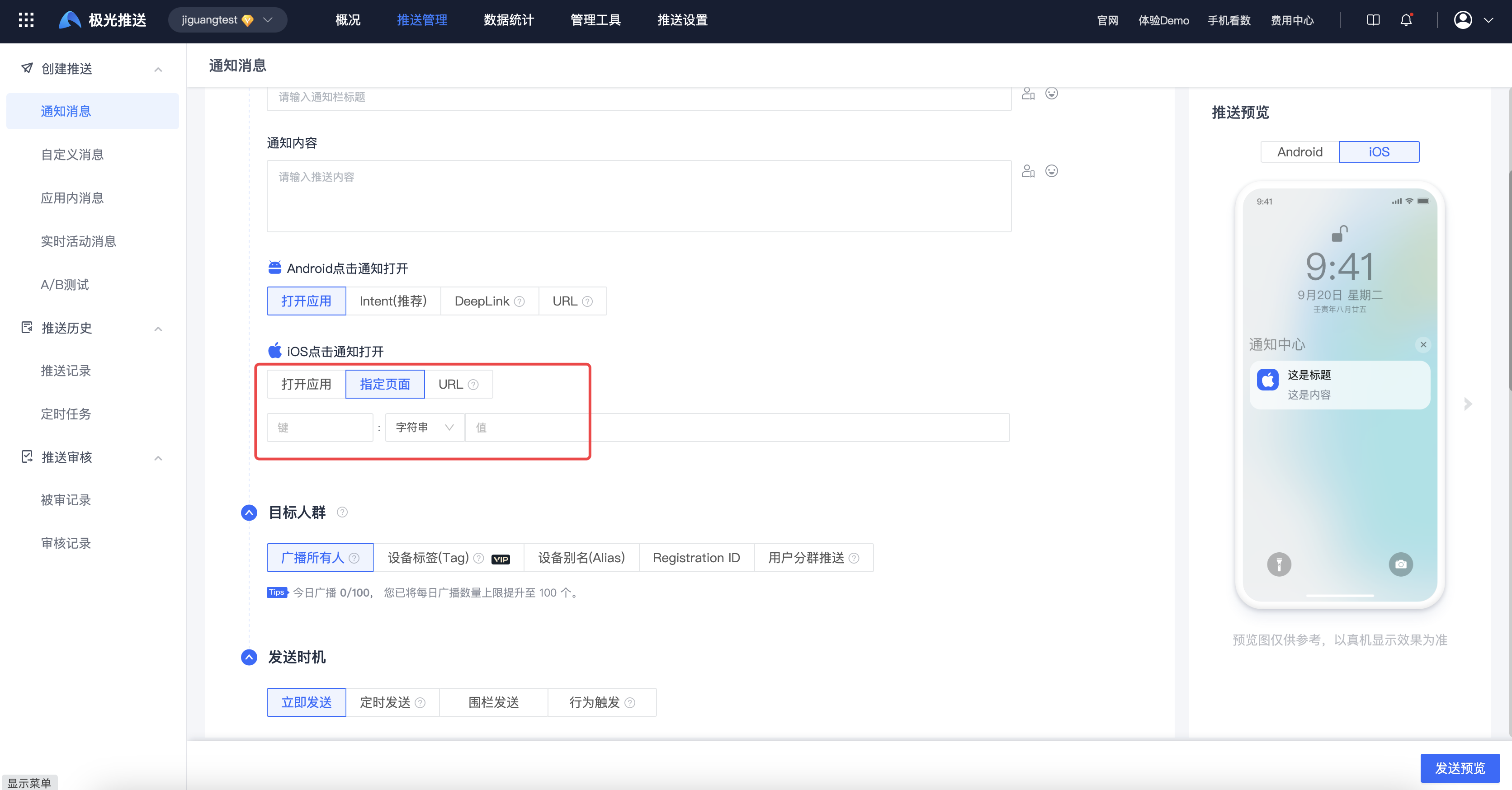Screen dimensions: 1512x790
Task: Focus the 键 key input field
Action: pyautogui.click(x=320, y=428)
